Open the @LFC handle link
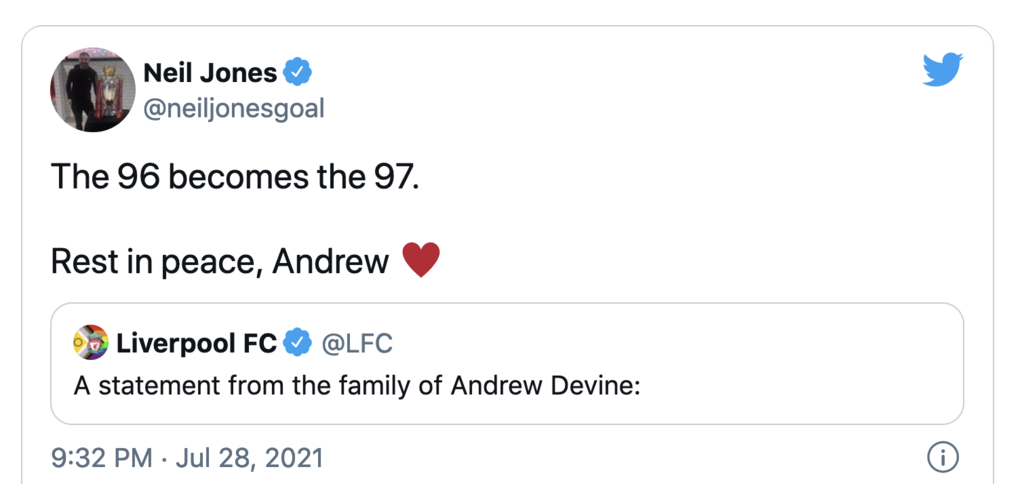 (x=356, y=344)
